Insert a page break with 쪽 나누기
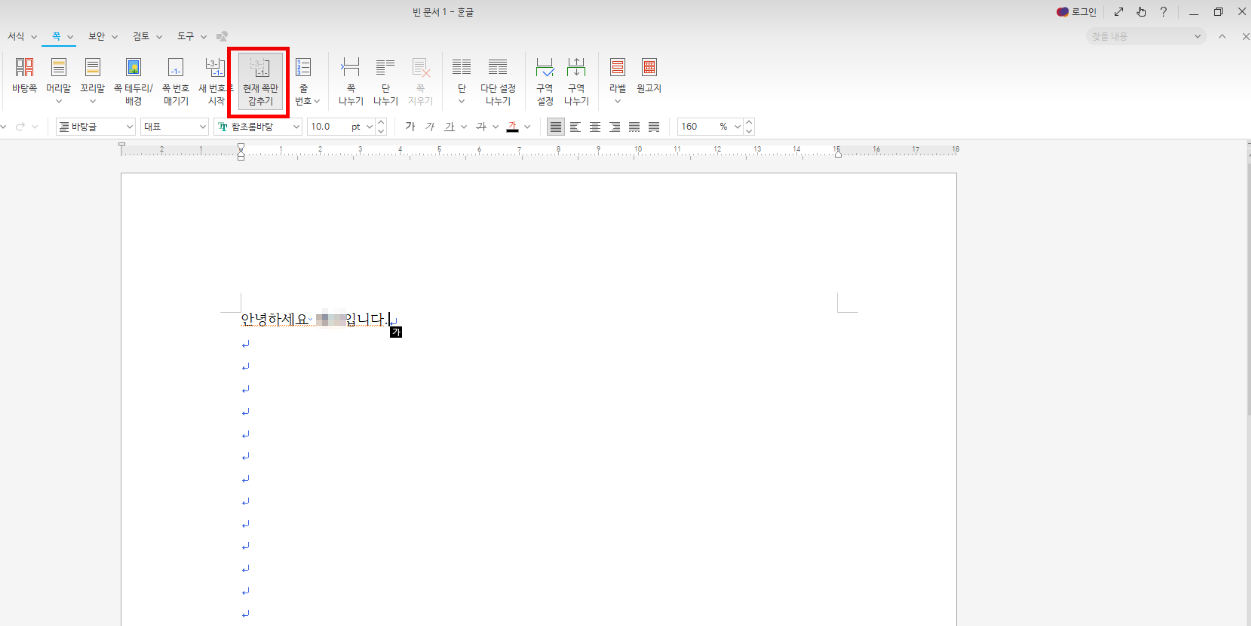The image size is (1251, 626). coord(350,78)
